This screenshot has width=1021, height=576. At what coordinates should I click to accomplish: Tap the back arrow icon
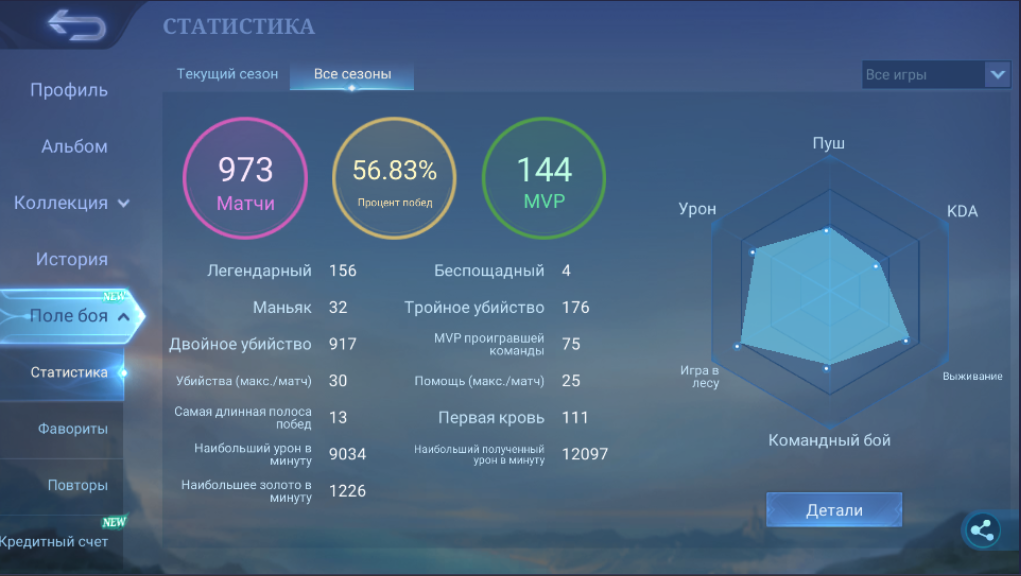(77, 25)
